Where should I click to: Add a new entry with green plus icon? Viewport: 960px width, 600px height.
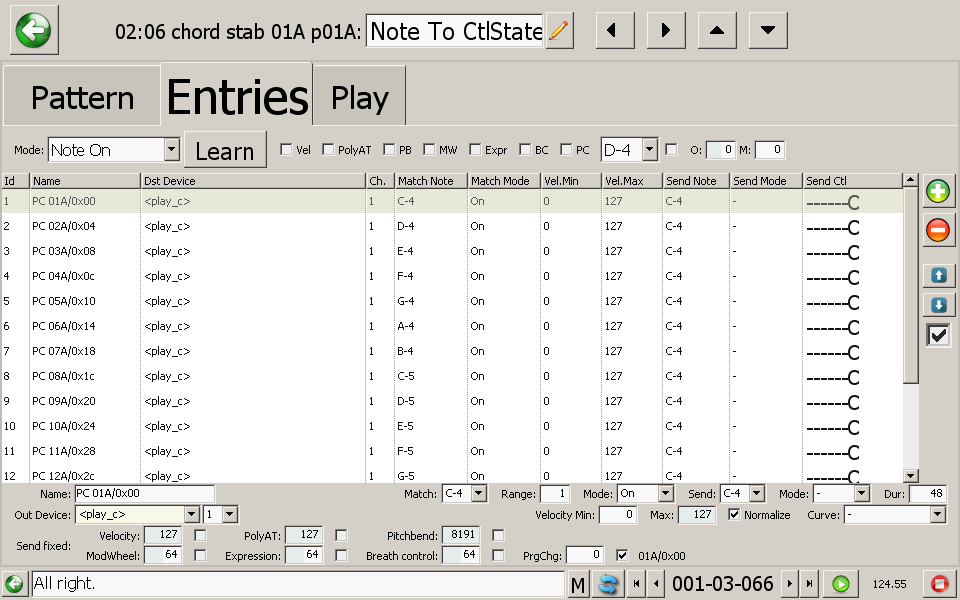938,192
